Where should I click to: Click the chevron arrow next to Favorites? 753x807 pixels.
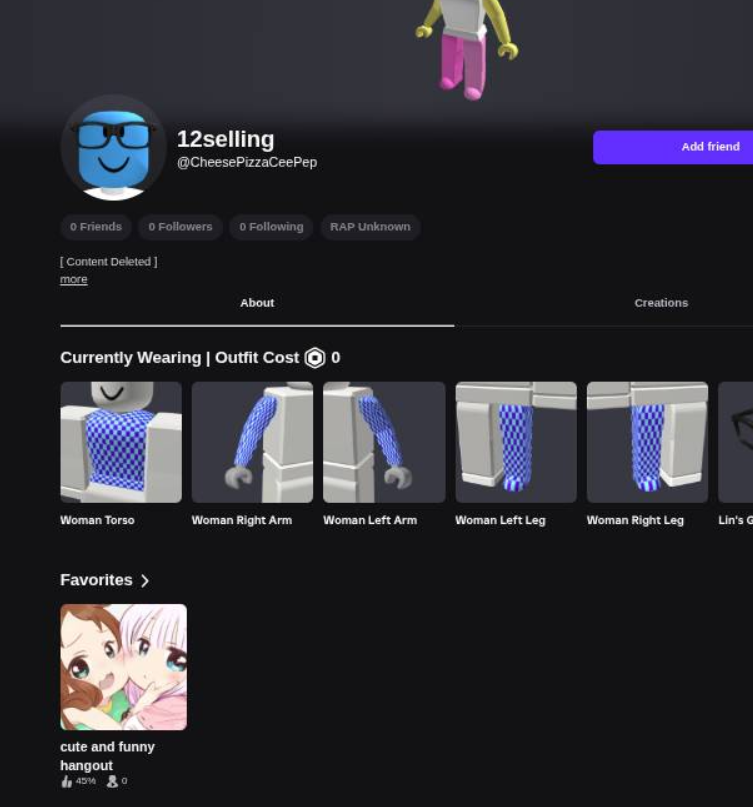click(x=145, y=581)
